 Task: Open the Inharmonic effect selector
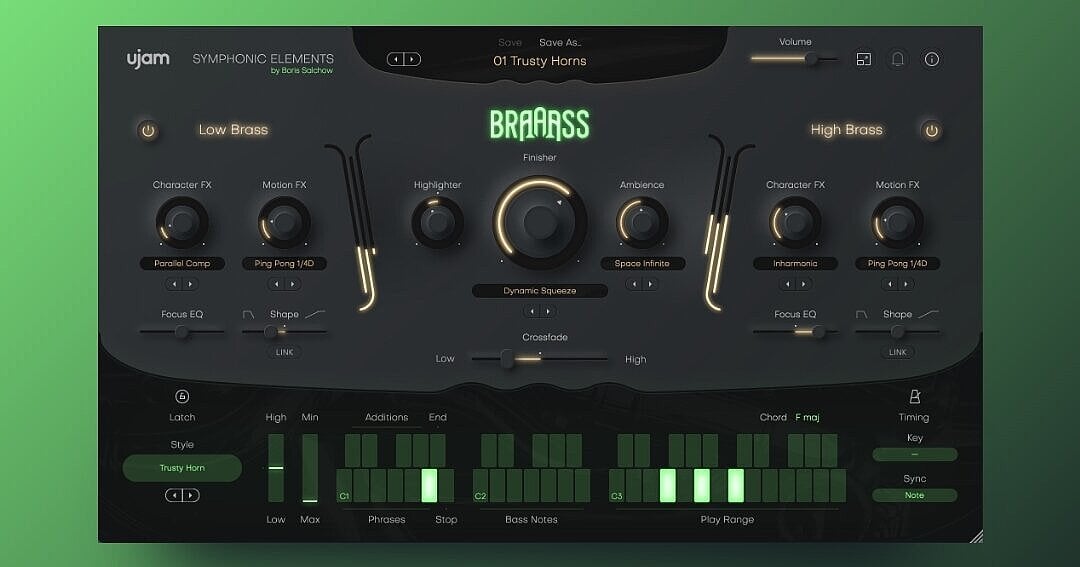(x=795, y=263)
